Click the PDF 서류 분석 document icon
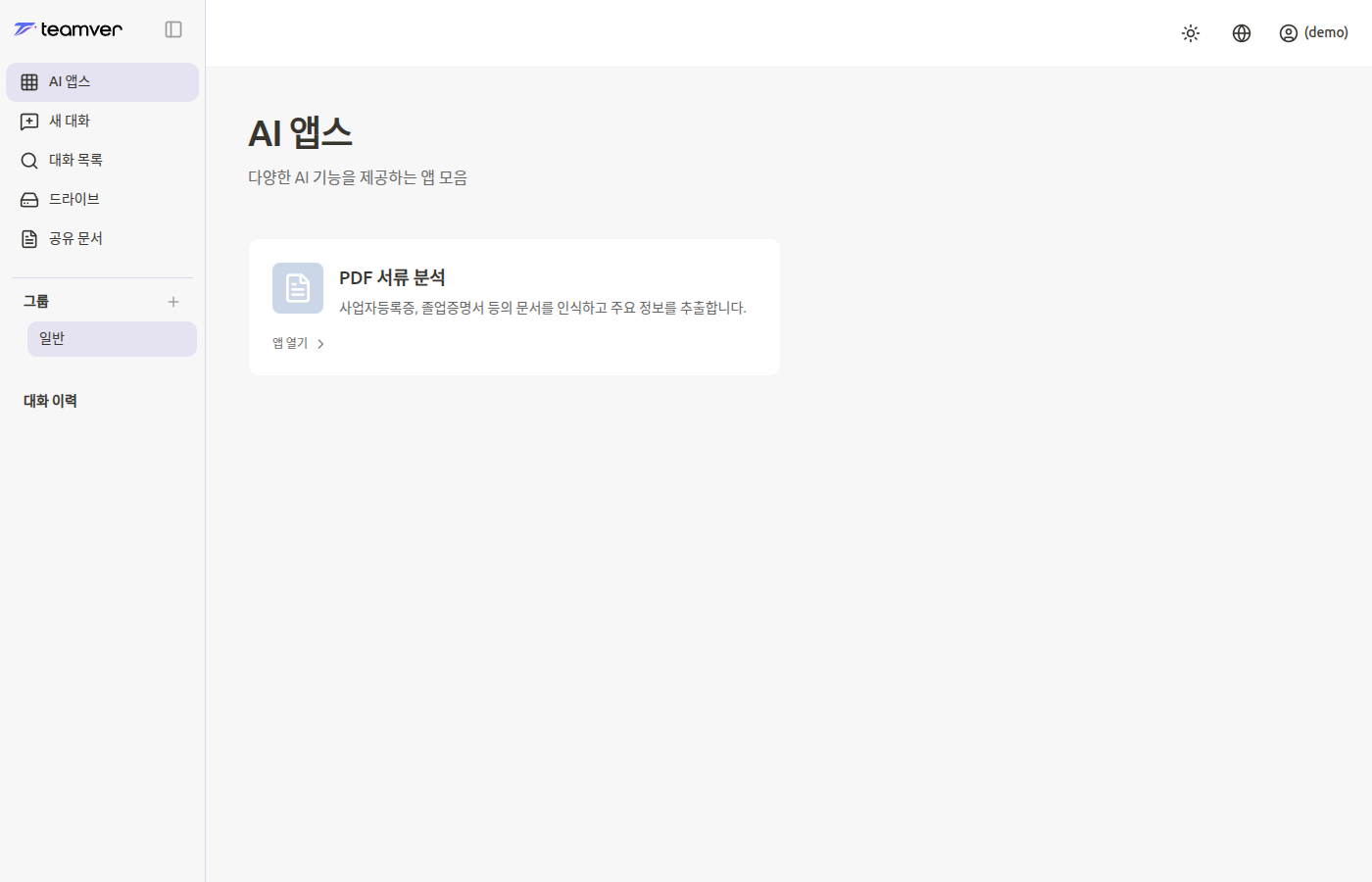The height and width of the screenshot is (882, 1372). (x=297, y=287)
